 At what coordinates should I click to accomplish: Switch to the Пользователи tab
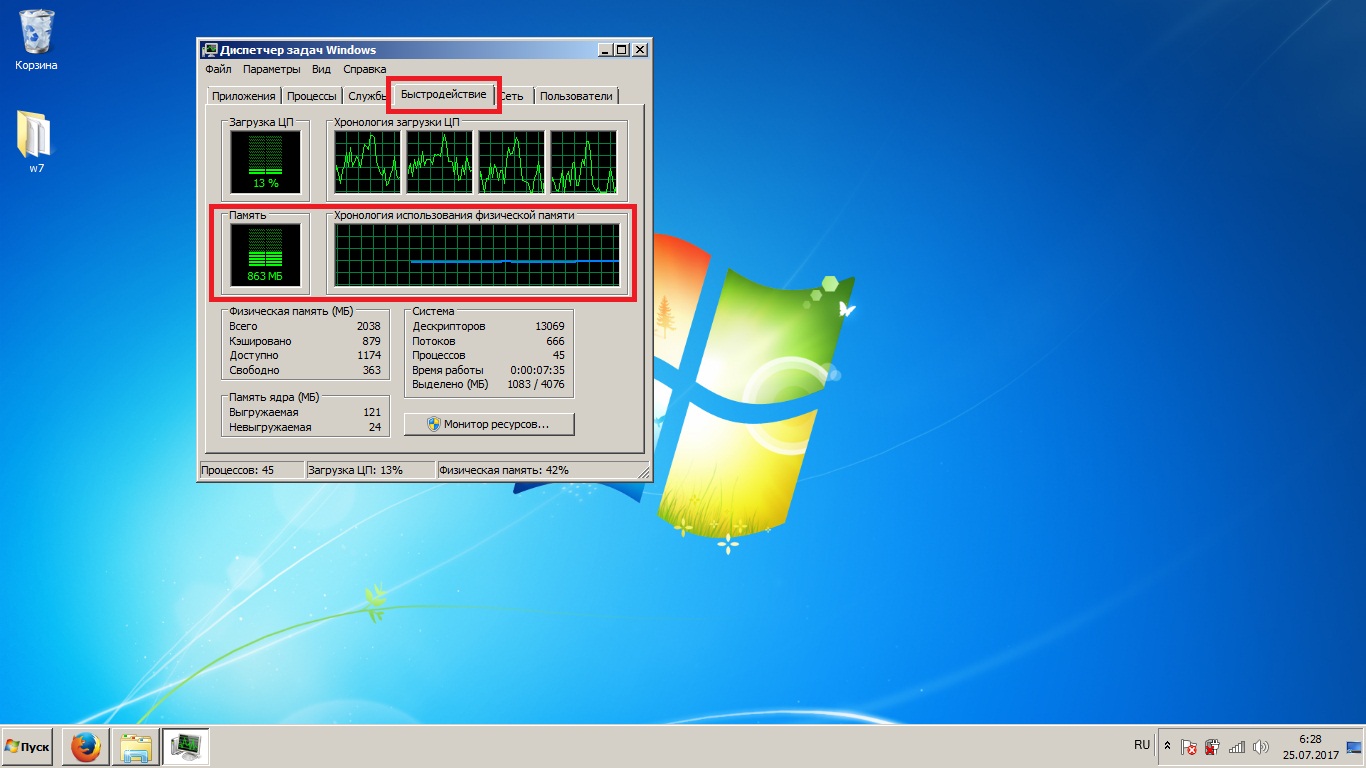[576, 96]
